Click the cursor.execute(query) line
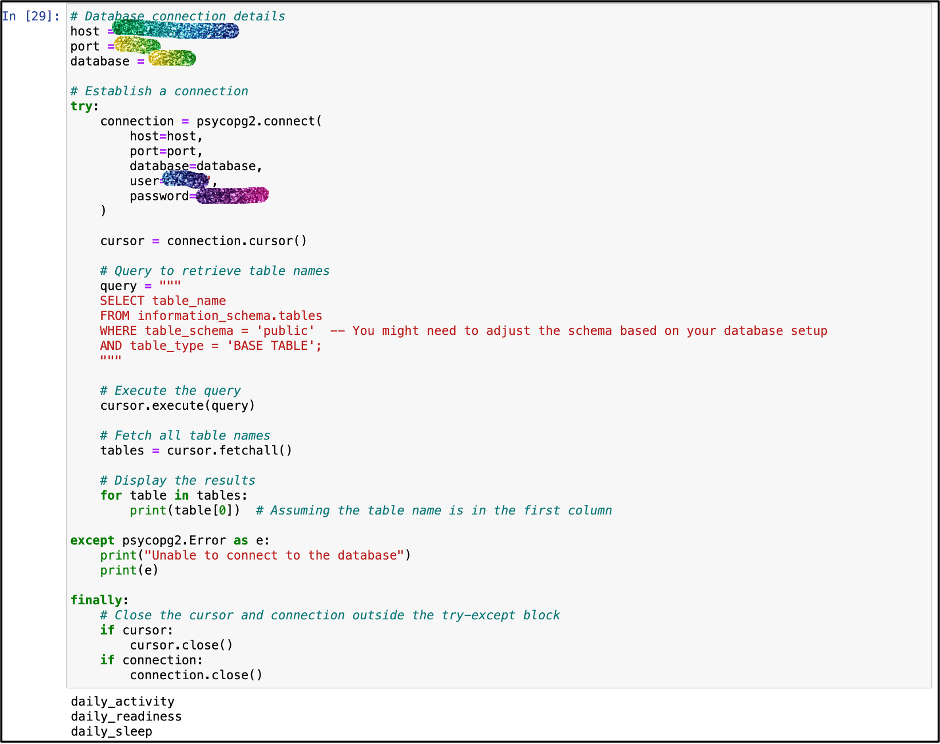This screenshot has height=744, width=940. point(177,406)
